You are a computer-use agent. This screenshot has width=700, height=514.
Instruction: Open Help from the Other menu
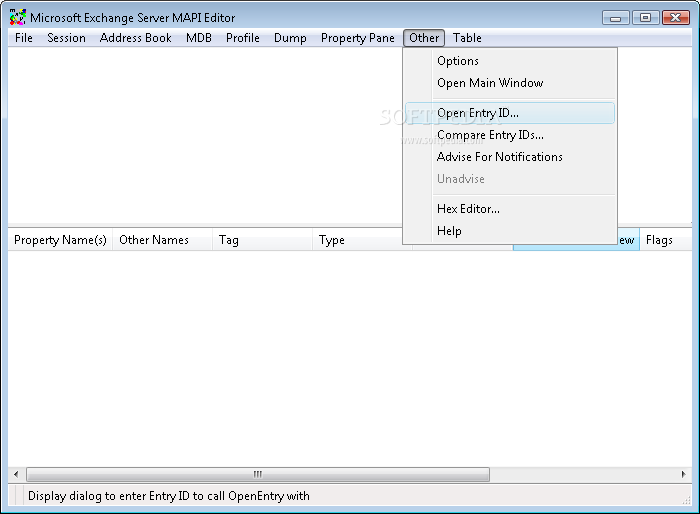point(509,231)
